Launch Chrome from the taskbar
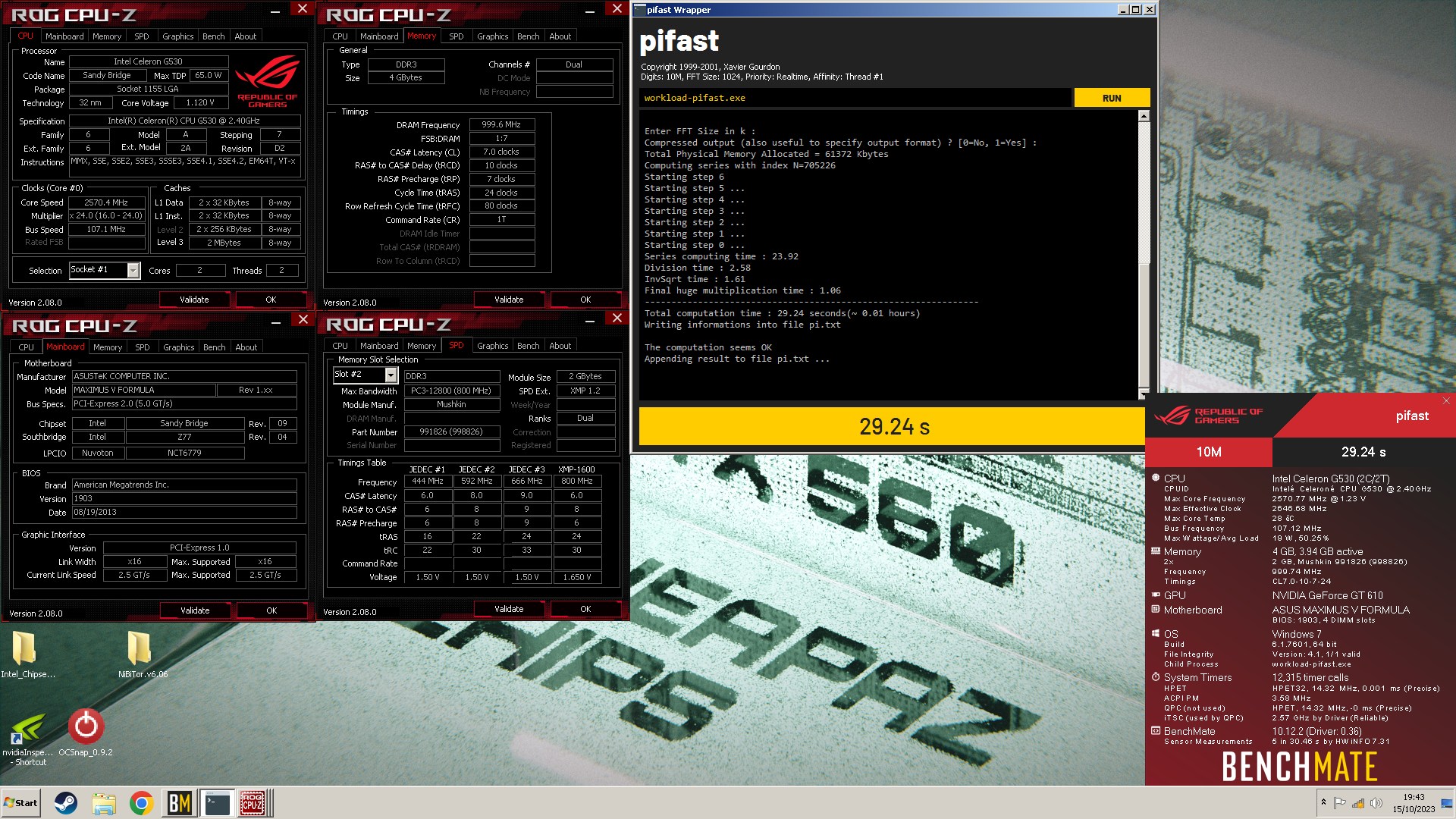This screenshot has width=1456, height=819. coord(141,802)
